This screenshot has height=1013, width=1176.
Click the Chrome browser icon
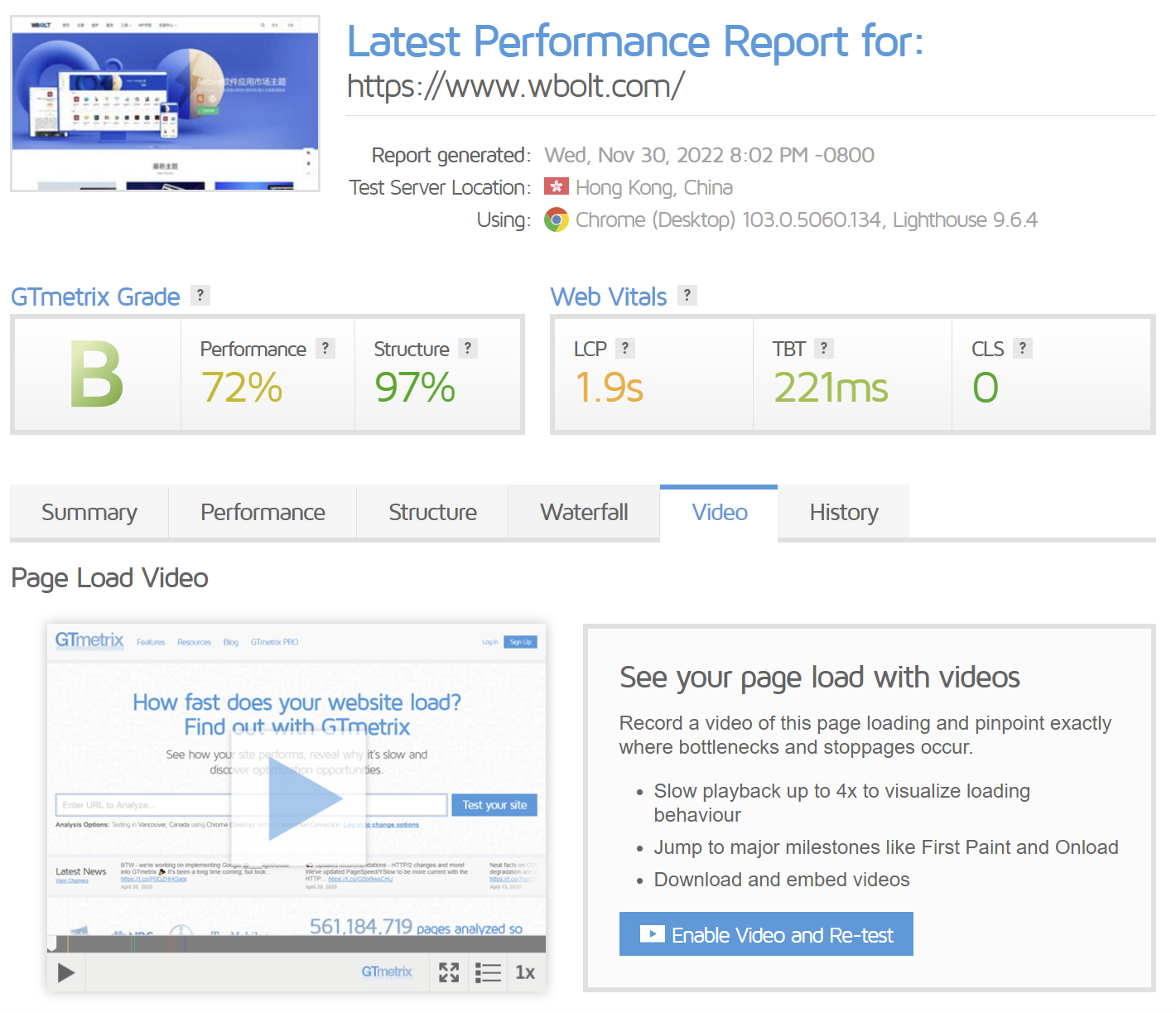point(557,219)
